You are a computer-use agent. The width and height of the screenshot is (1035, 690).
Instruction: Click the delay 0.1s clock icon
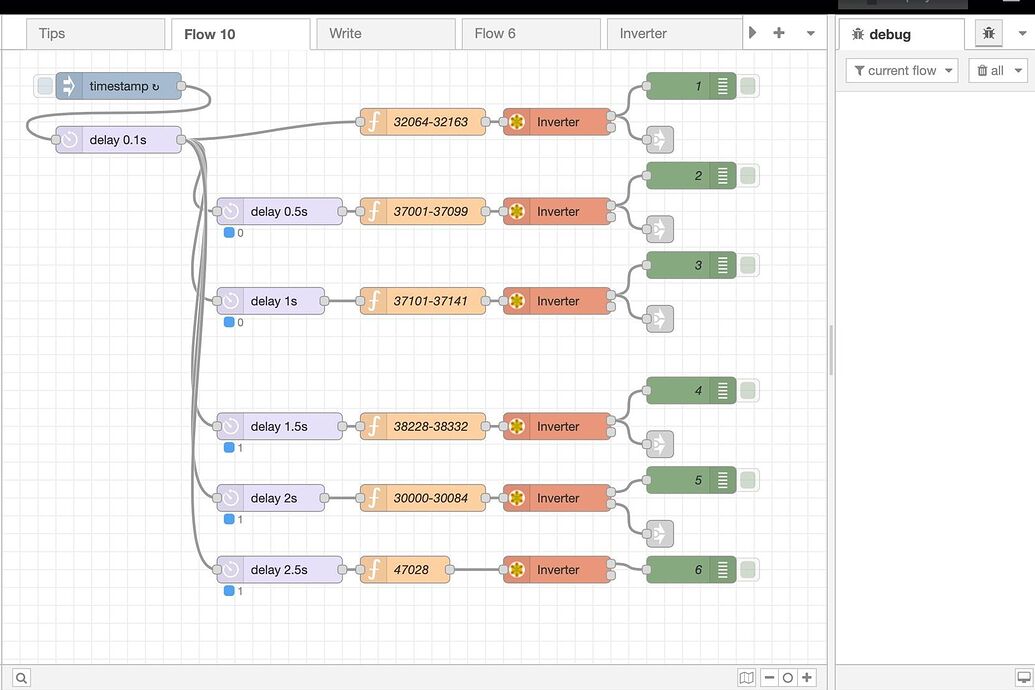pos(69,140)
